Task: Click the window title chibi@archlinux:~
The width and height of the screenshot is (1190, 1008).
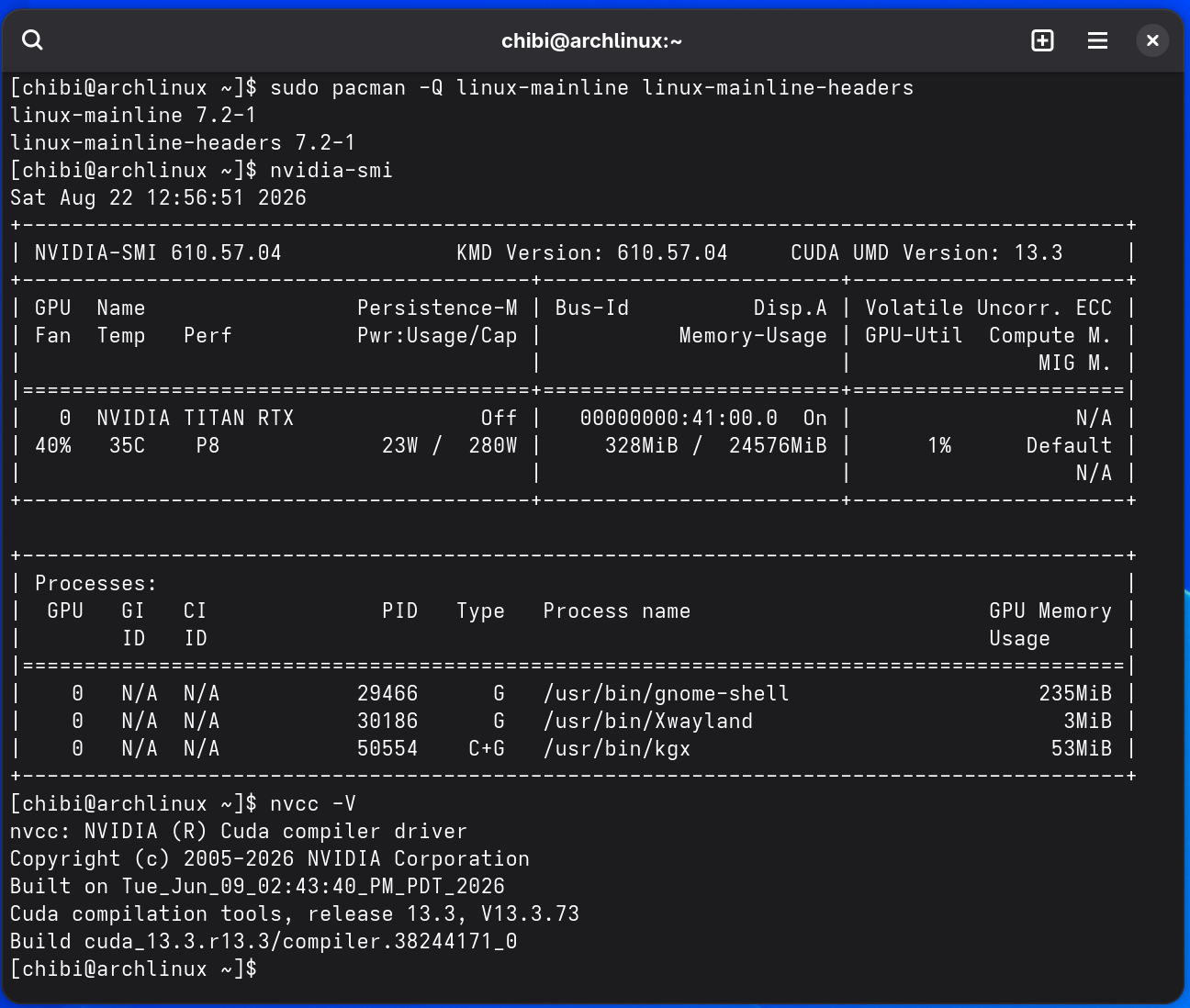Action: tap(591, 41)
